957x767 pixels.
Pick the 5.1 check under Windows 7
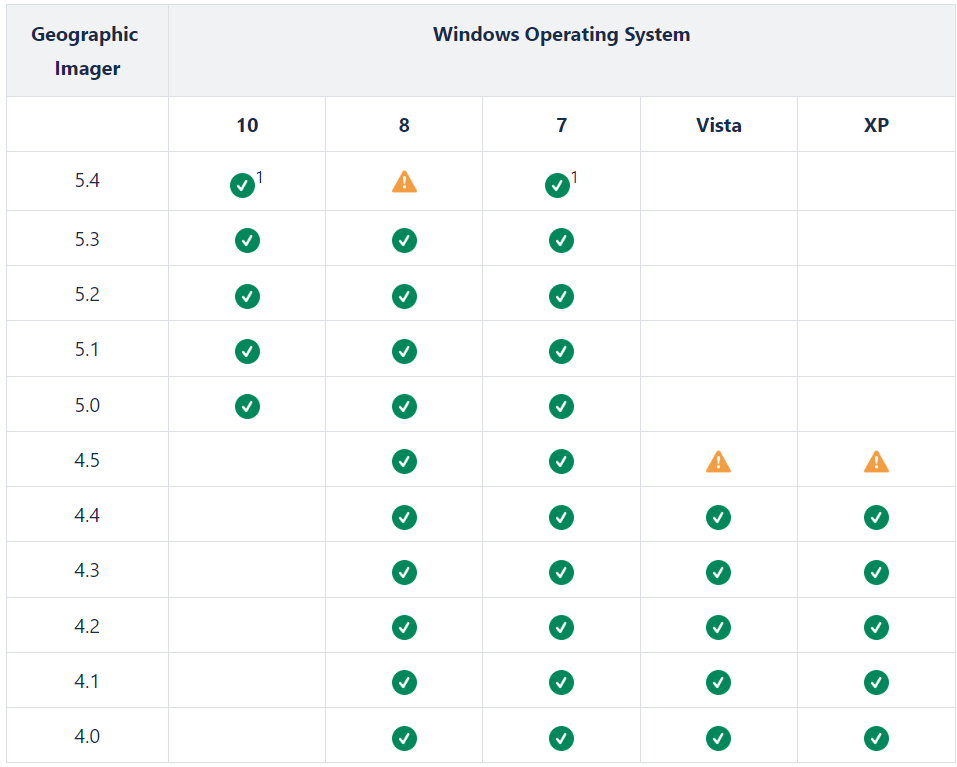coord(561,351)
